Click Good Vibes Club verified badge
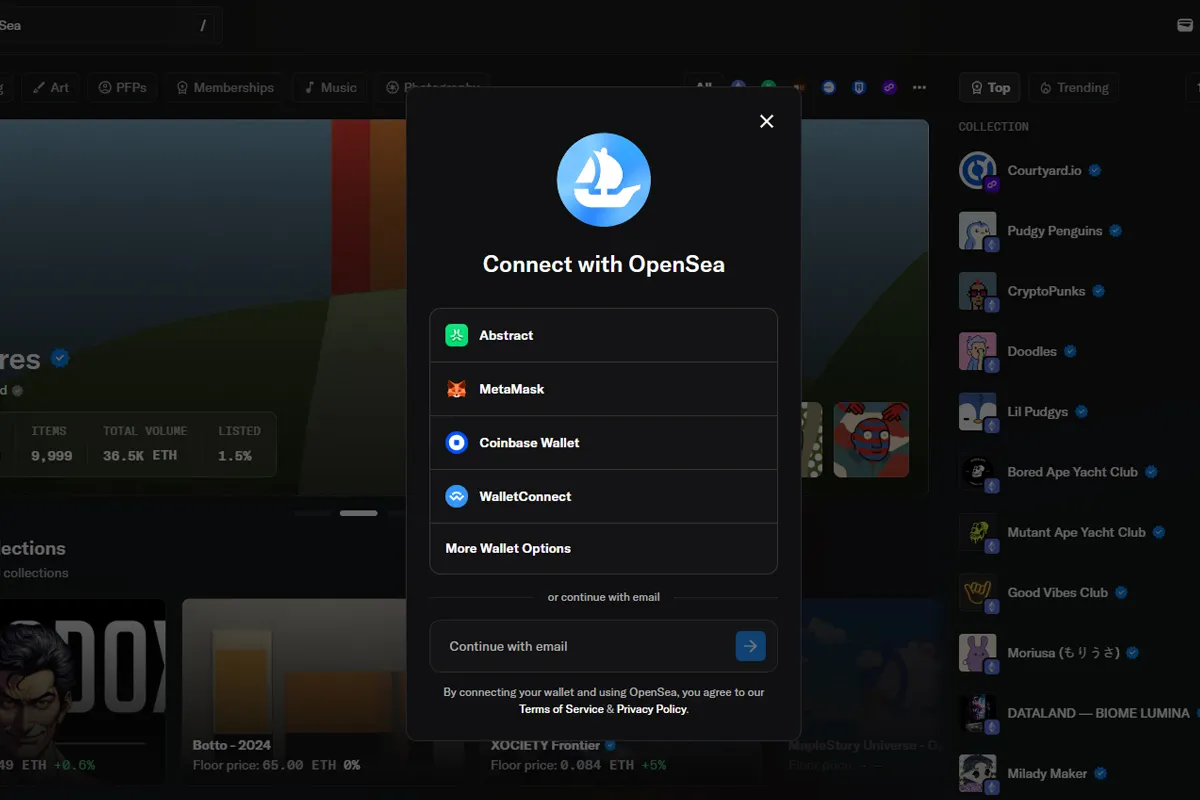Viewport: 1200px width, 800px height. [x=1121, y=593]
